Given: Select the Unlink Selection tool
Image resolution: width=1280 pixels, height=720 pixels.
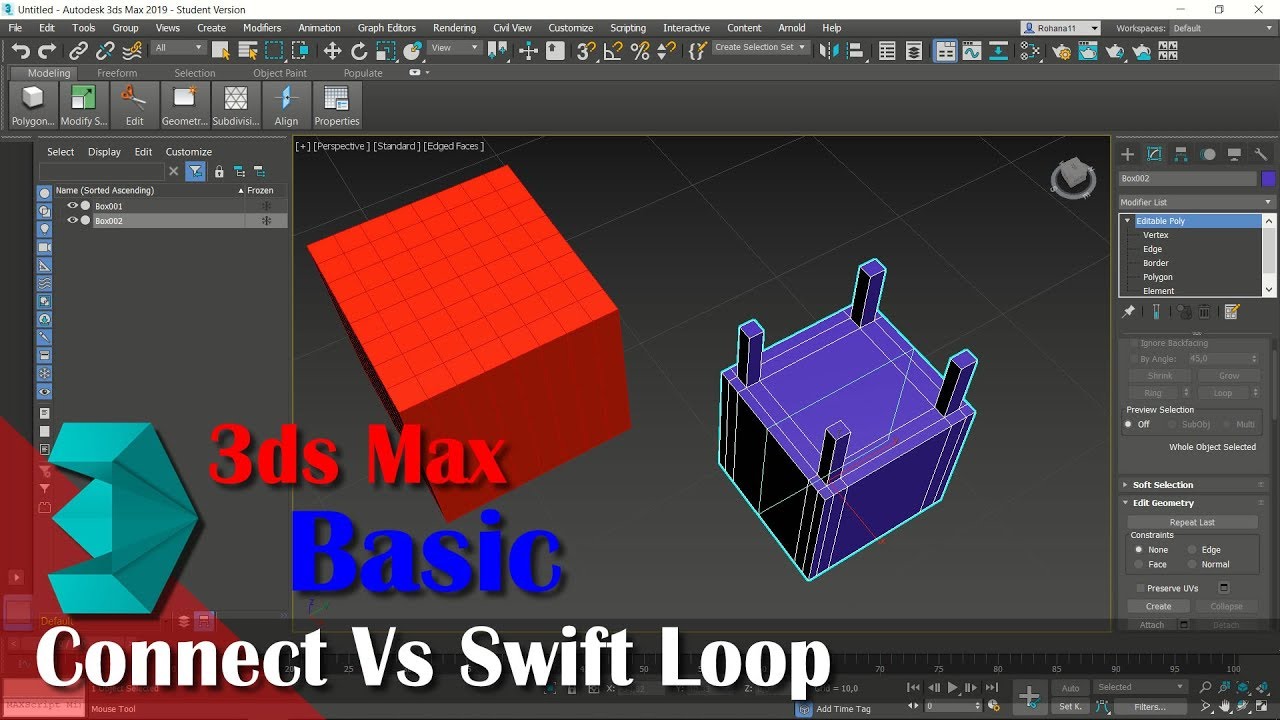Looking at the screenshot, I should (105, 51).
